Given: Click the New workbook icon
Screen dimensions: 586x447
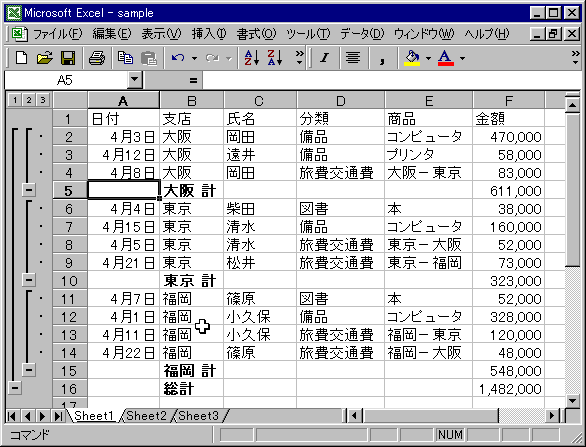Looking at the screenshot, I should pyautogui.click(x=21, y=58).
